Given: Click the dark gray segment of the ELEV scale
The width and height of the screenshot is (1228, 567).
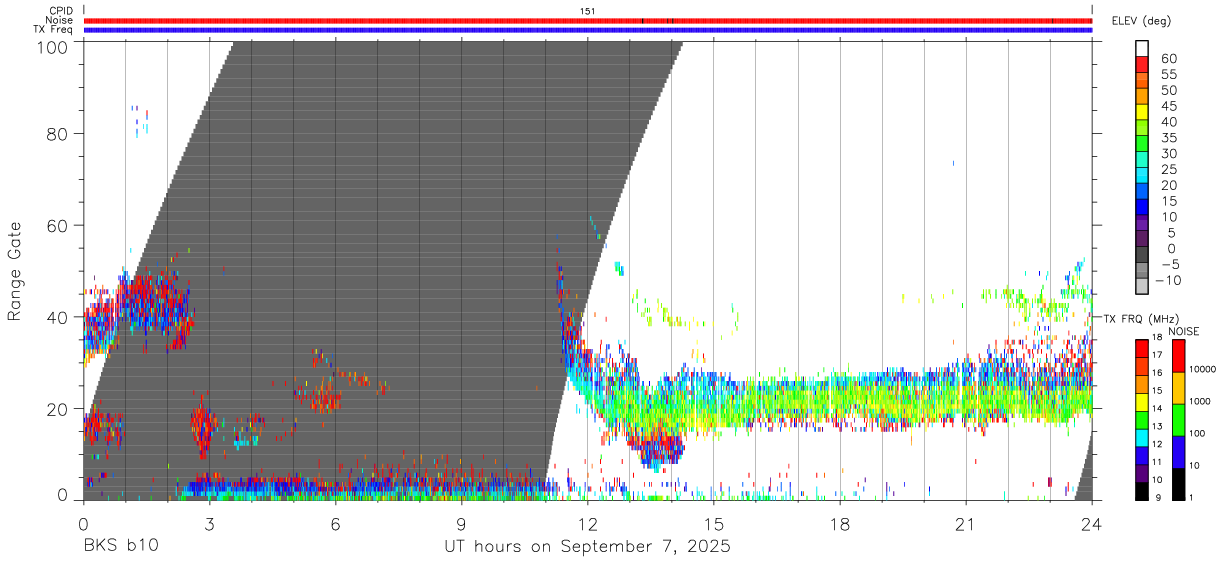Looking at the screenshot, I should pyautogui.click(x=1142, y=255).
